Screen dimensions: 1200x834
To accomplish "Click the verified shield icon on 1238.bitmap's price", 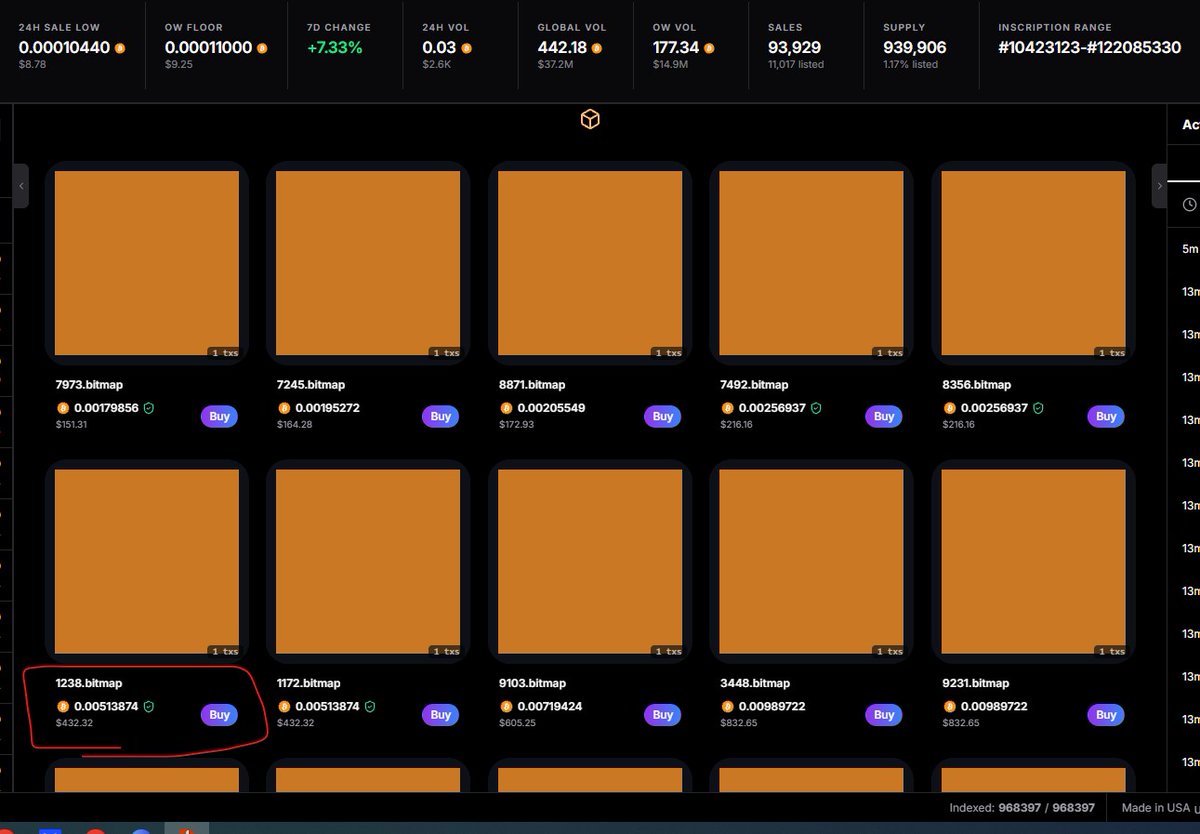I will tap(148, 707).
